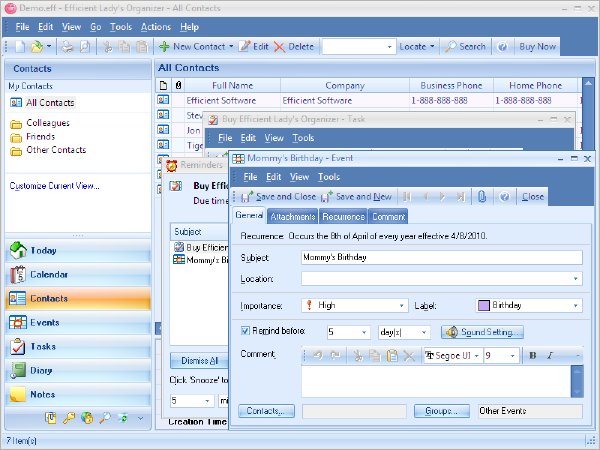Click the Help question mark icon in main toolbar
600x450 pixels.
pyautogui.click(x=502, y=47)
